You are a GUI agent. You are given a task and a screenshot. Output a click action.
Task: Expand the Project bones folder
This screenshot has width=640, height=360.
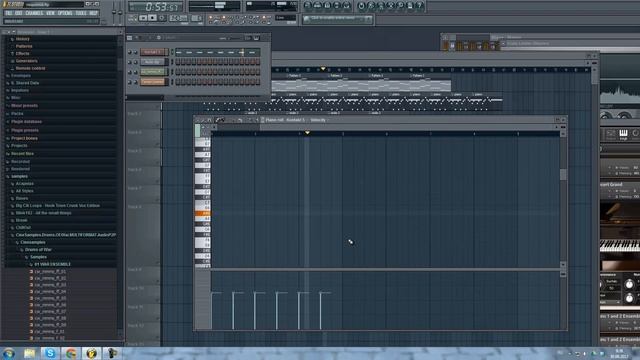(24, 138)
